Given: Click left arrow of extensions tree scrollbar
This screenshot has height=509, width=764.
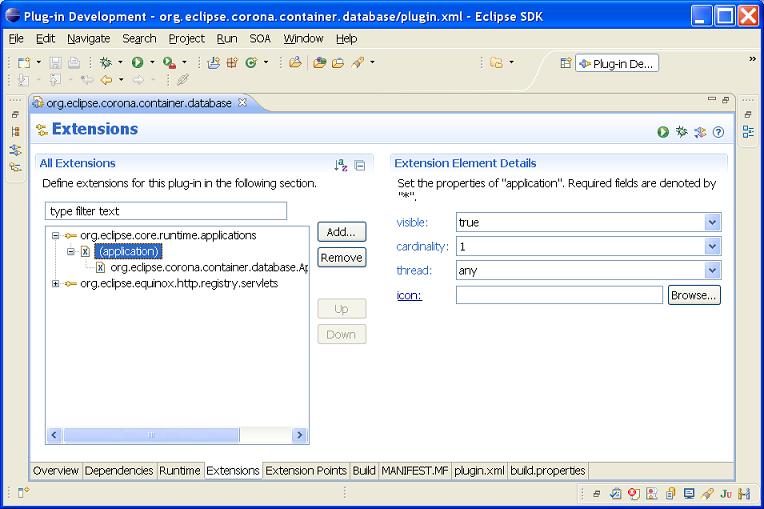Looking at the screenshot, I should tap(54, 435).
